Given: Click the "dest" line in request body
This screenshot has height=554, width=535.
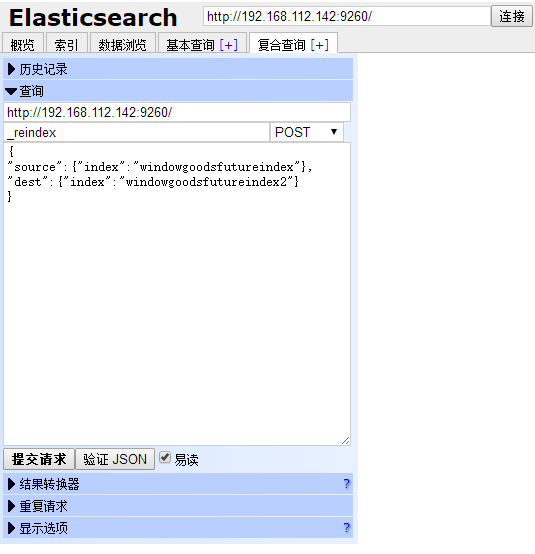Looking at the screenshot, I should click(x=153, y=182).
